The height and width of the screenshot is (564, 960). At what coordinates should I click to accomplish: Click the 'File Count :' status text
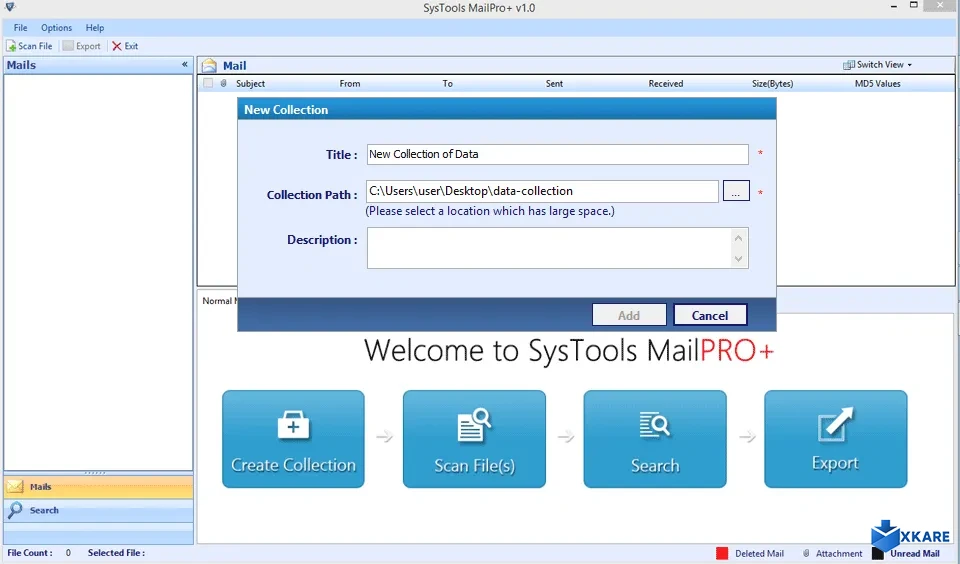point(30,552)
